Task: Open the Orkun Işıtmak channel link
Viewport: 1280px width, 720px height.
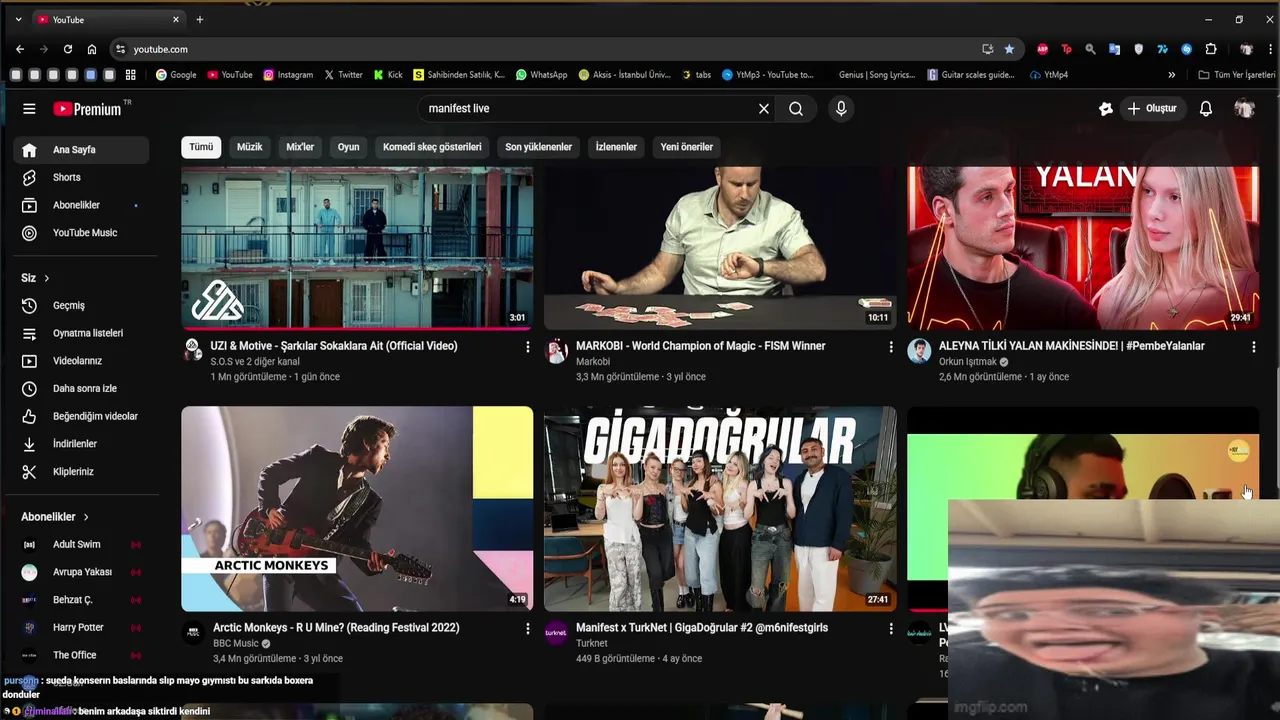Action: 968,362
